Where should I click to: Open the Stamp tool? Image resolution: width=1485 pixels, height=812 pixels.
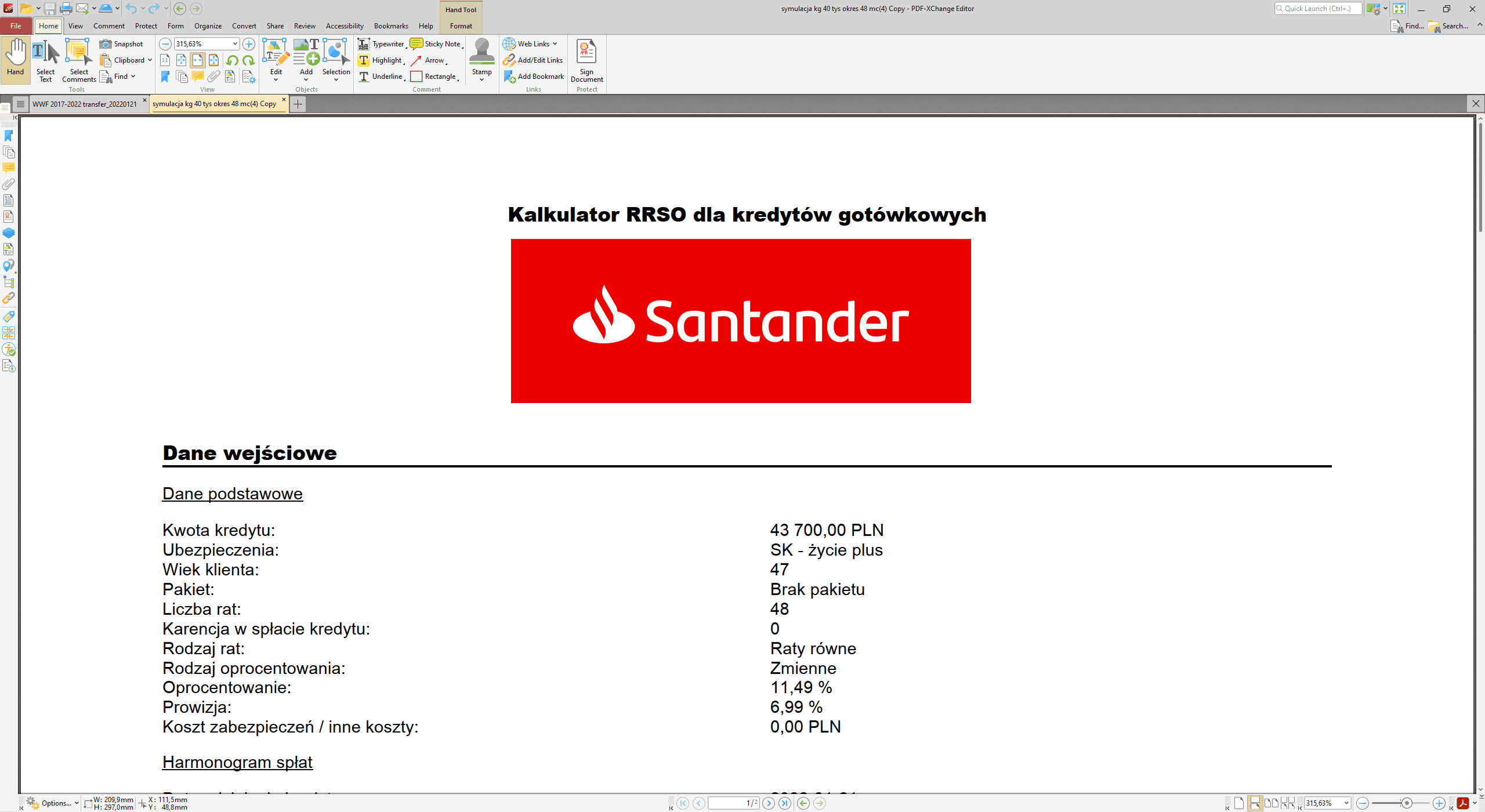point(481,59)
